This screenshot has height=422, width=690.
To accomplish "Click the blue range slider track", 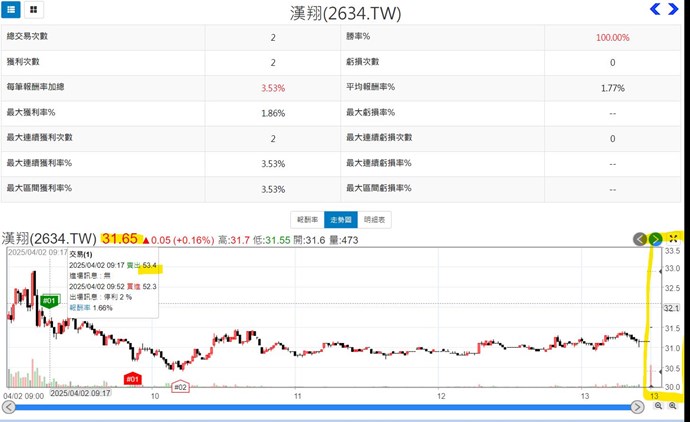I will tap(323, 407).
